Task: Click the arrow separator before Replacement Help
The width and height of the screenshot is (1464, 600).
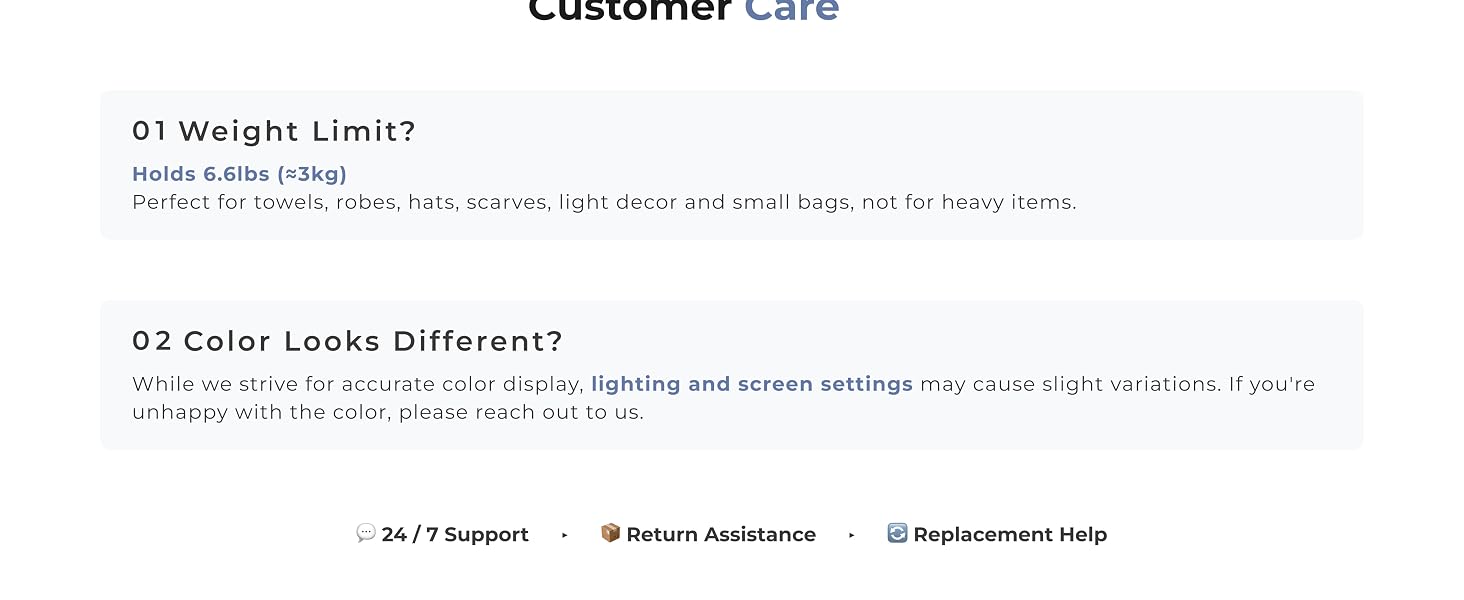Action: (852, 535)
